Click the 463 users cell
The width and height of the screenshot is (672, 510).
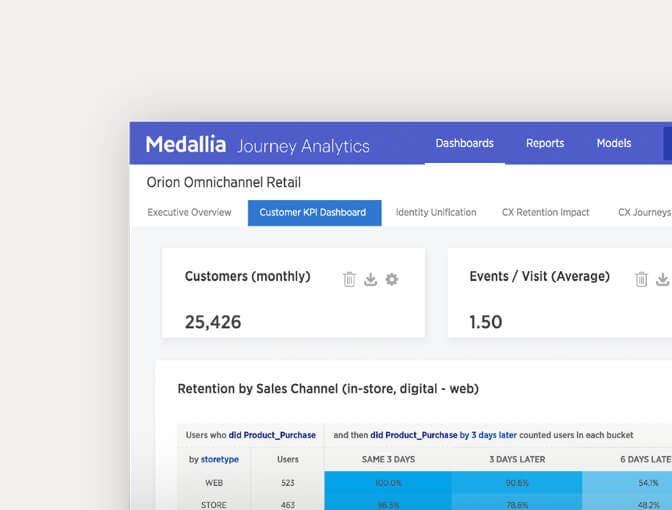(x=288, y=505)
